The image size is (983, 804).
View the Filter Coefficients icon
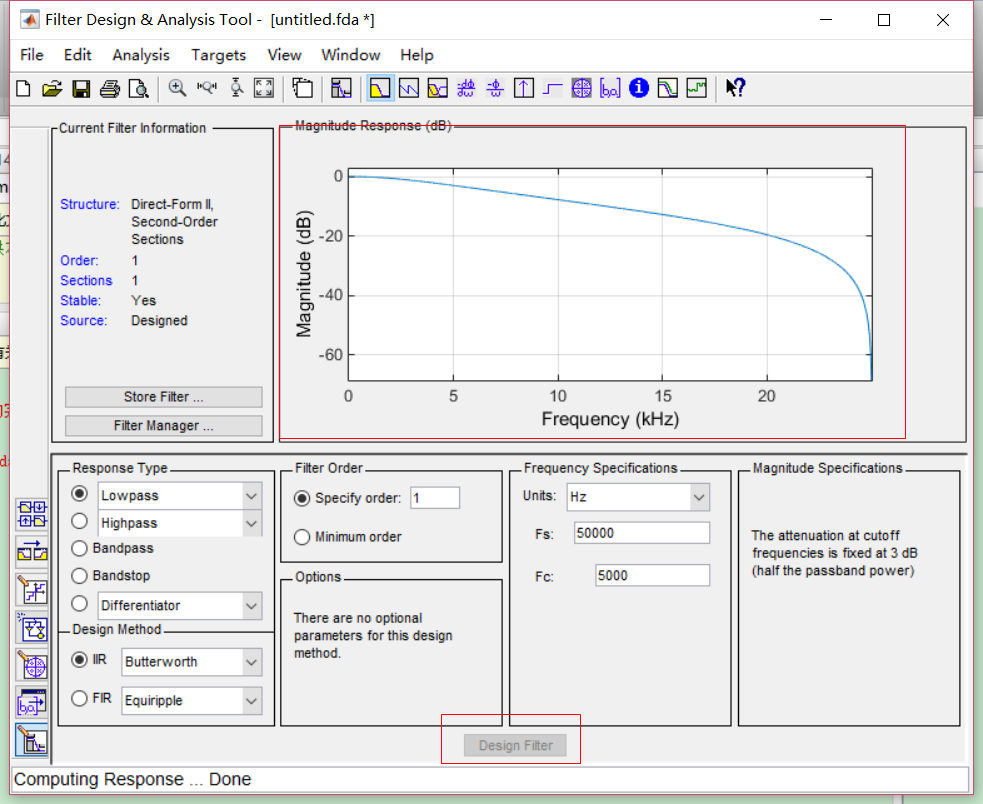[610, 88]
